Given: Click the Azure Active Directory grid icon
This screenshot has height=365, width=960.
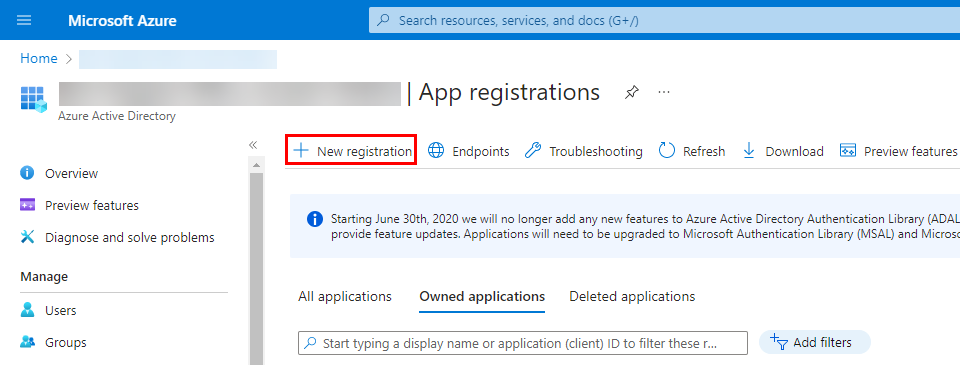Looking at the screenshot, I should pyautogui.click(x=34, y=99).
